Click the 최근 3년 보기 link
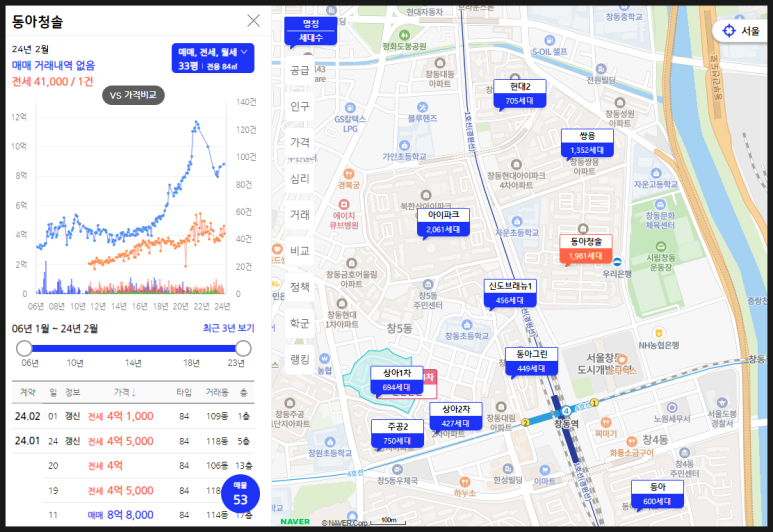This screenshot has width=773, height=532. click(228, 328)
